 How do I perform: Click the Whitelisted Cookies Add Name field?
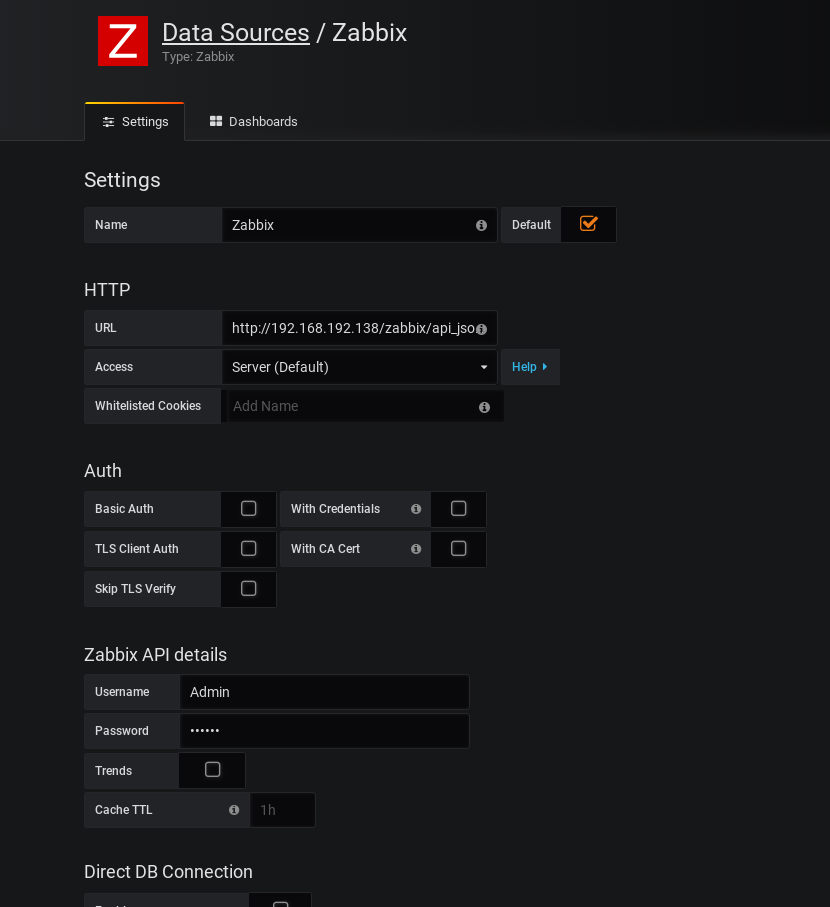(x=366, y=406)
